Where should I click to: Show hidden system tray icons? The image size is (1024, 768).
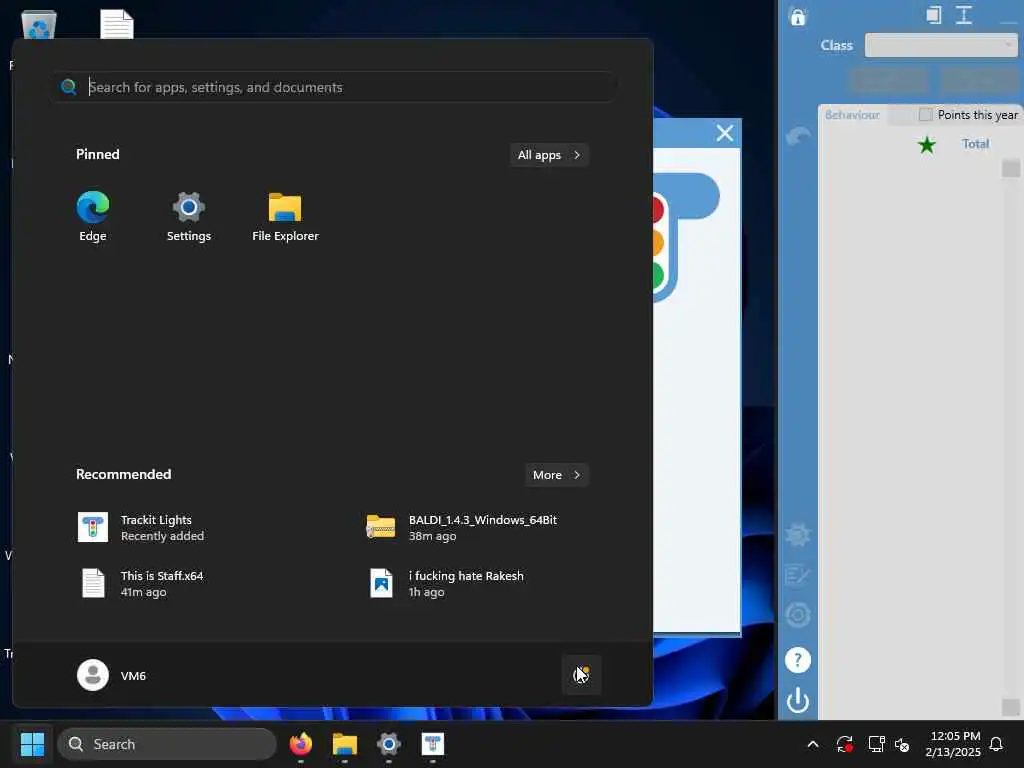click(x=813, y=744)
